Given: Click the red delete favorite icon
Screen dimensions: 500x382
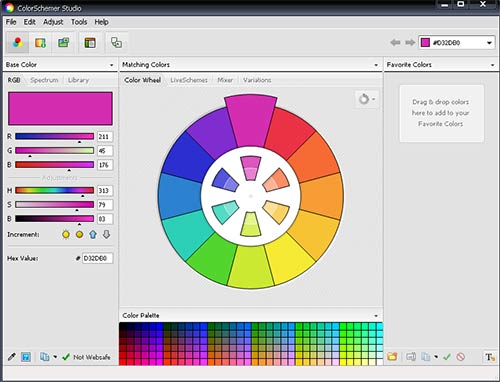Looking at the screenshot, I should [x=461, y=357].
